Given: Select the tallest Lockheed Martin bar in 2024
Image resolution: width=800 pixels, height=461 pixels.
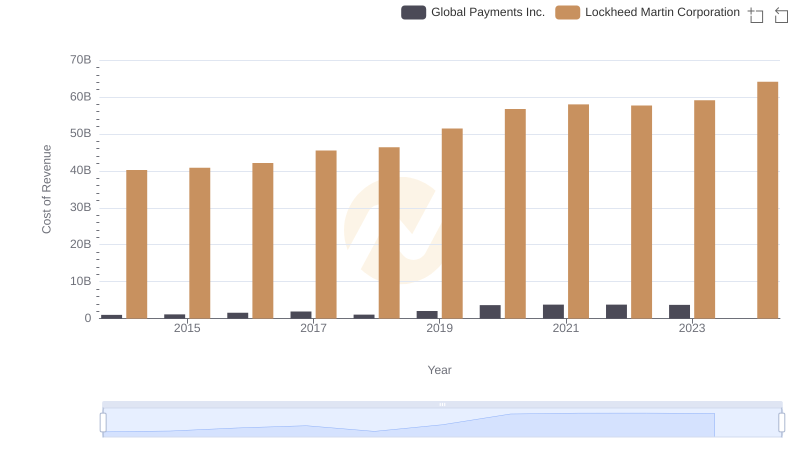Looking at the screenshot, I should [767, 200].
